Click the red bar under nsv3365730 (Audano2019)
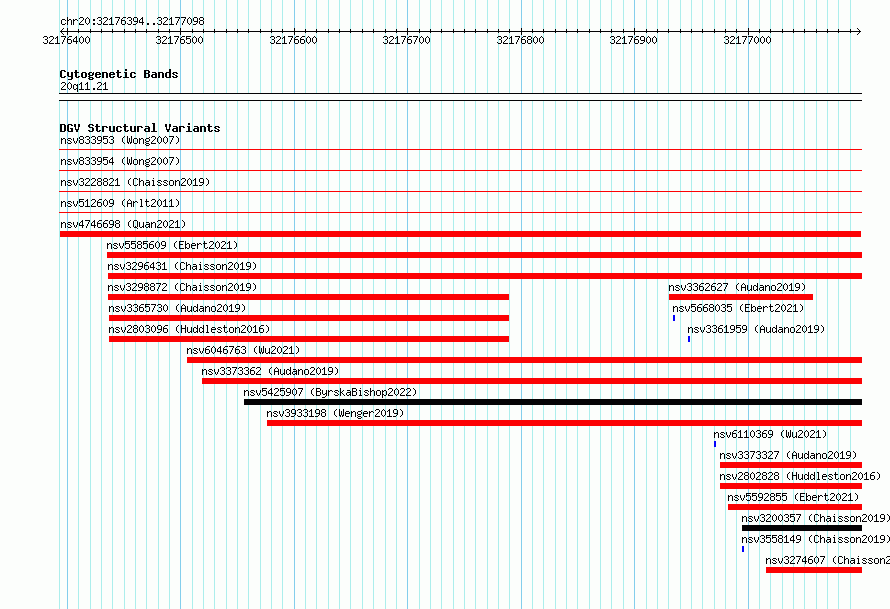This screenshot has height=609, width=890. point(309,318)
